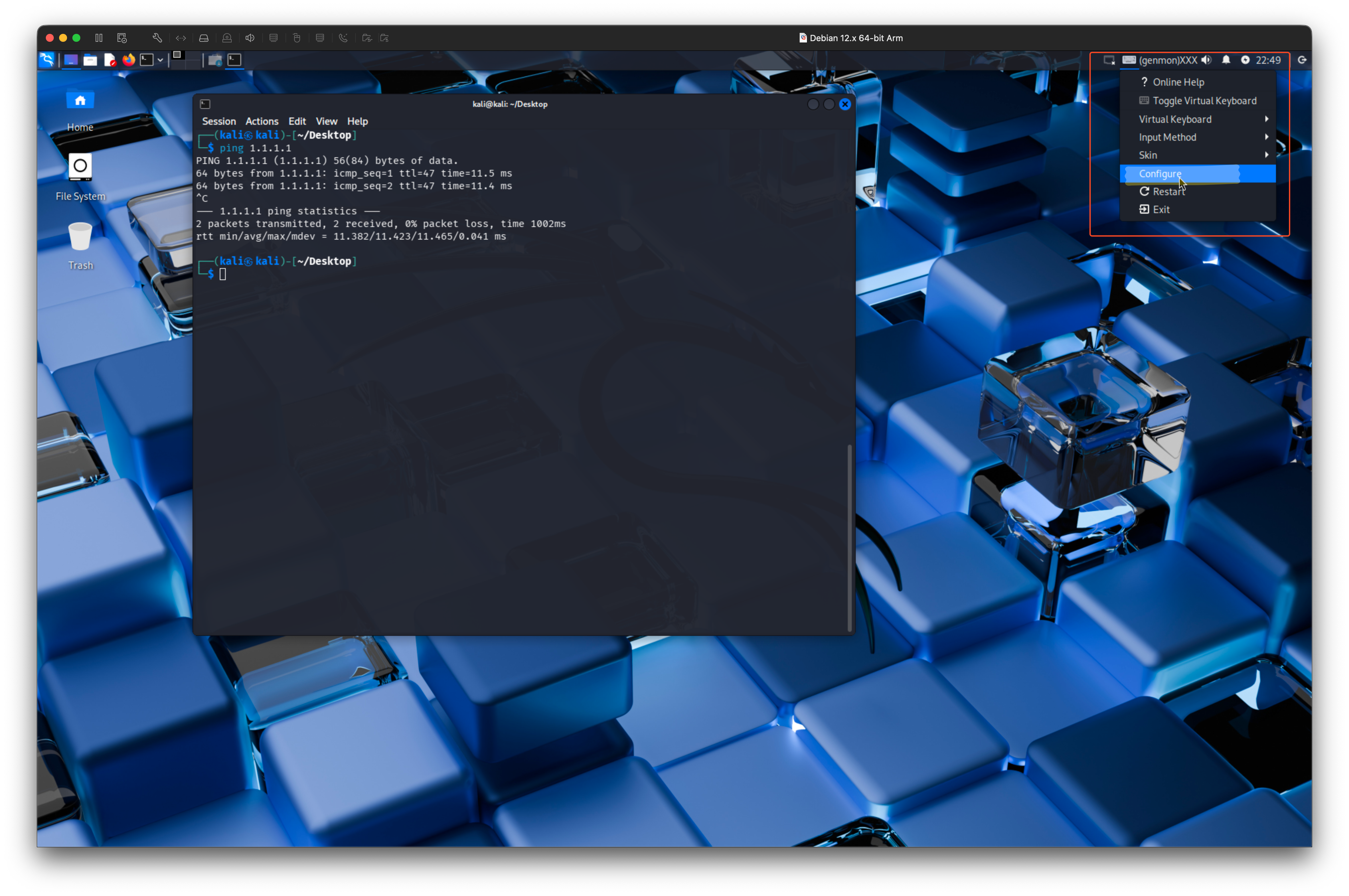This screenshot has width=1349, height=896.
Task: Expand the Input Method submenu
Action: pos(1198,137)
